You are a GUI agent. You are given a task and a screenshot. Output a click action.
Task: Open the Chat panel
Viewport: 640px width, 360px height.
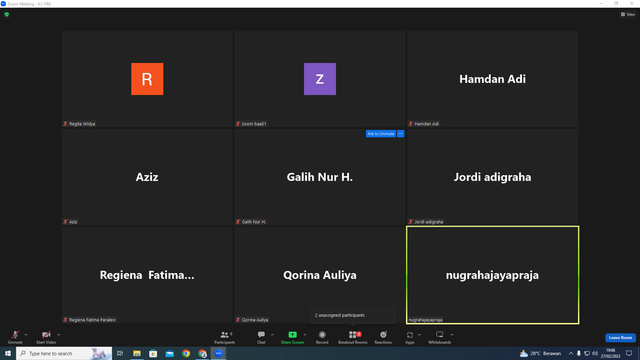click(261, 337)
